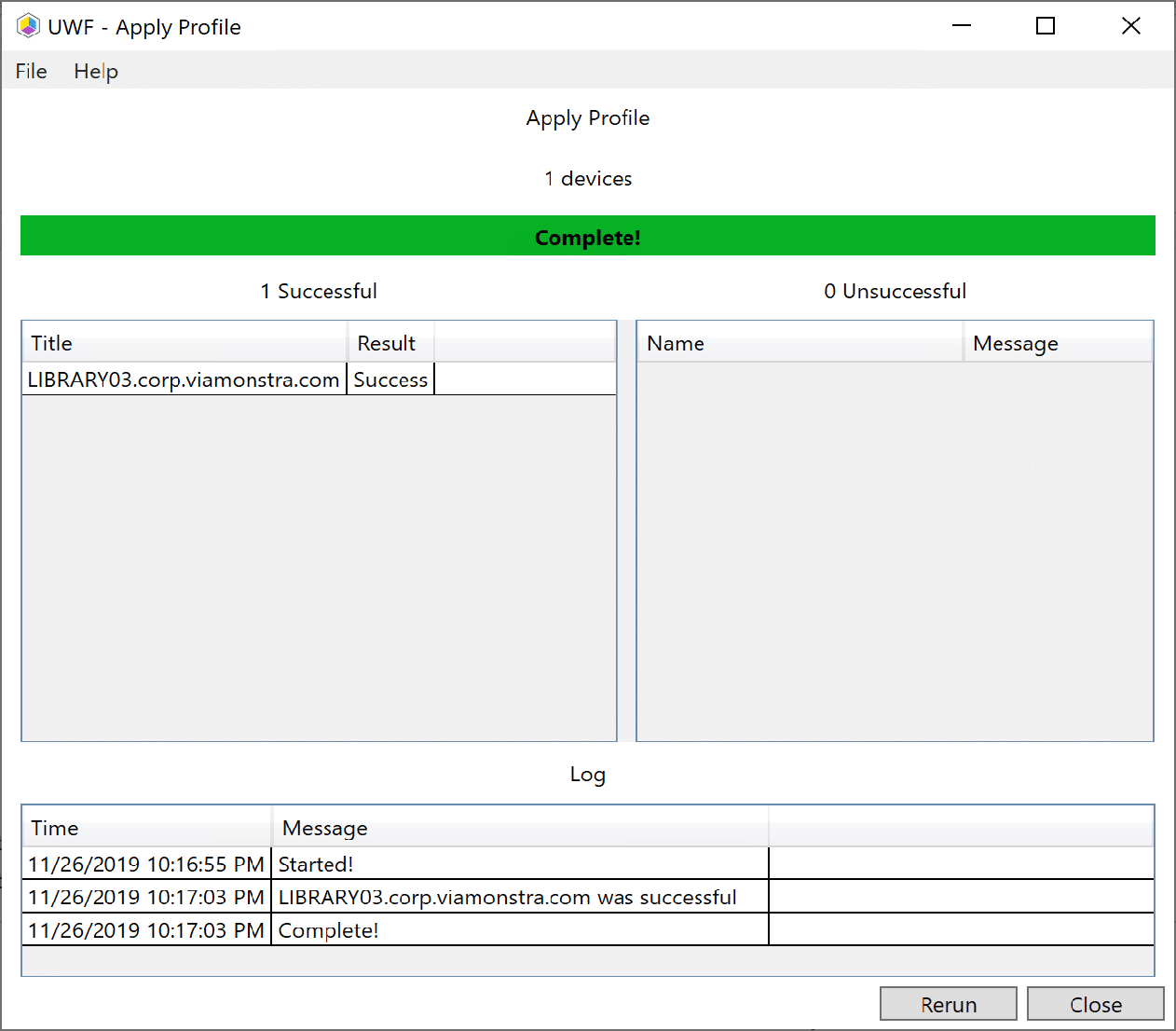Open the File menu
1176x1031 pixels.
[31, 71]
